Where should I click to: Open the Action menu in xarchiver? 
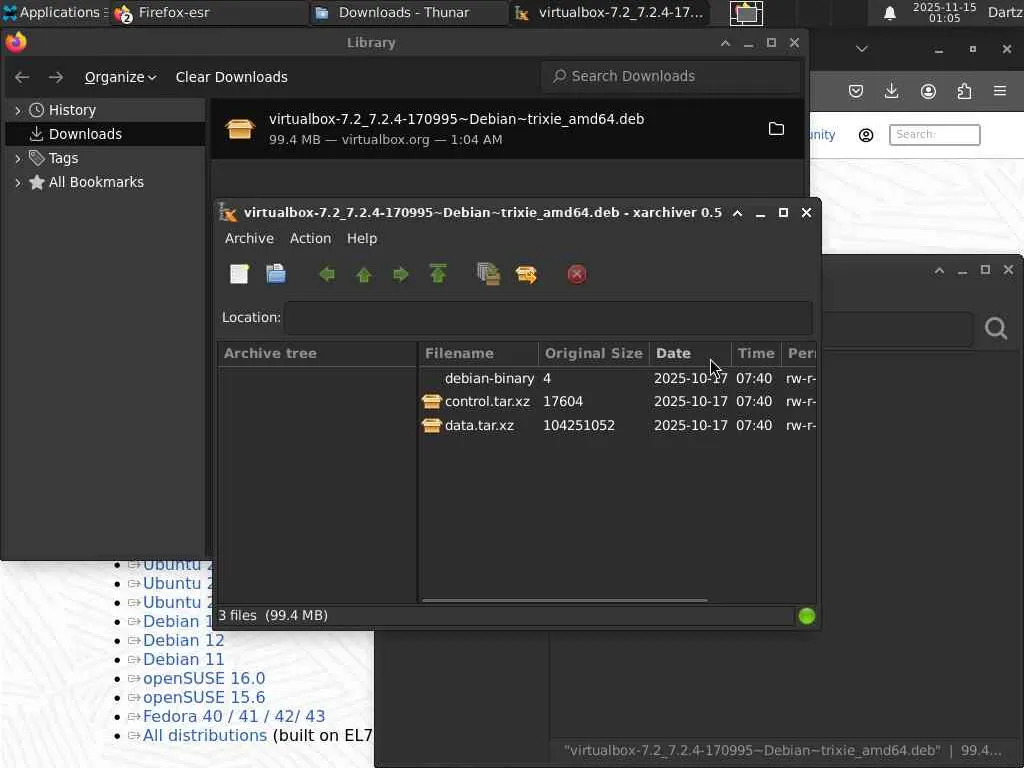click(x=310, y=238)
